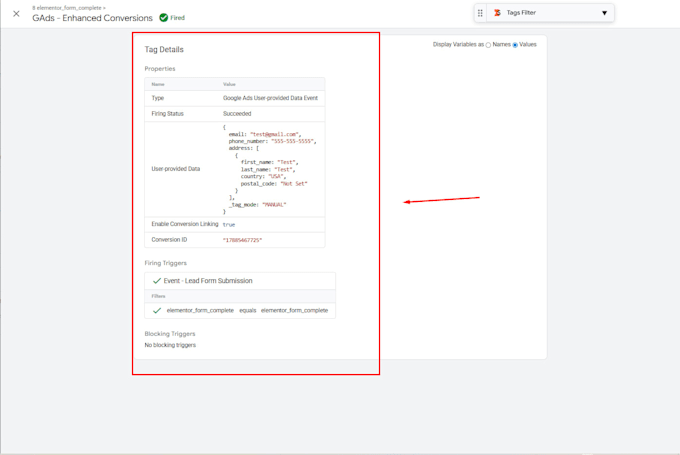Click the Conversion ID value 17885467725
680x455 pixels.
click(x=242, y=240)
